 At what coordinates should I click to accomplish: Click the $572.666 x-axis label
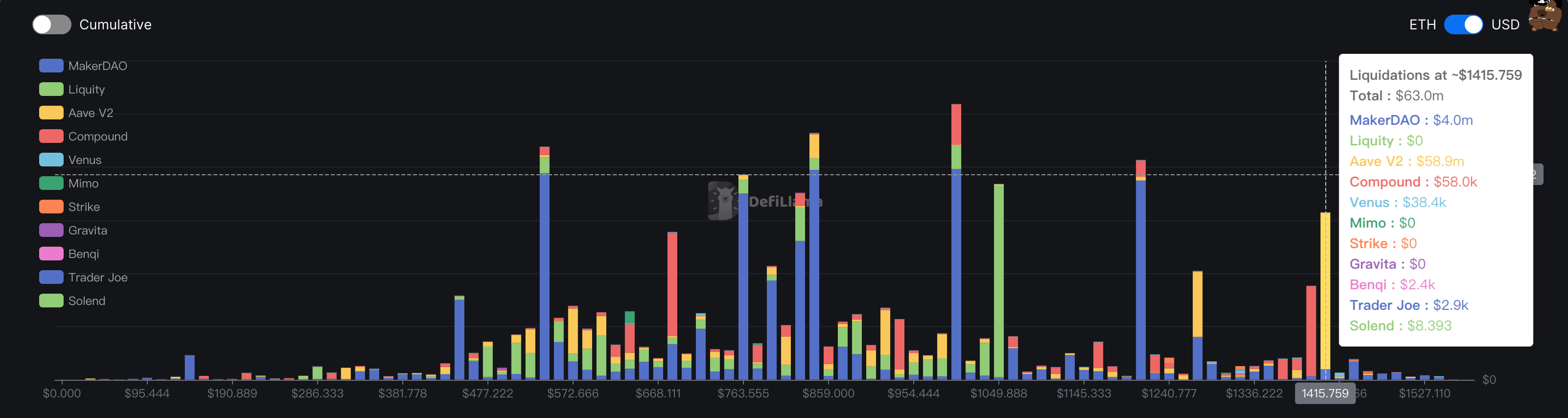(x=573, y=394)
